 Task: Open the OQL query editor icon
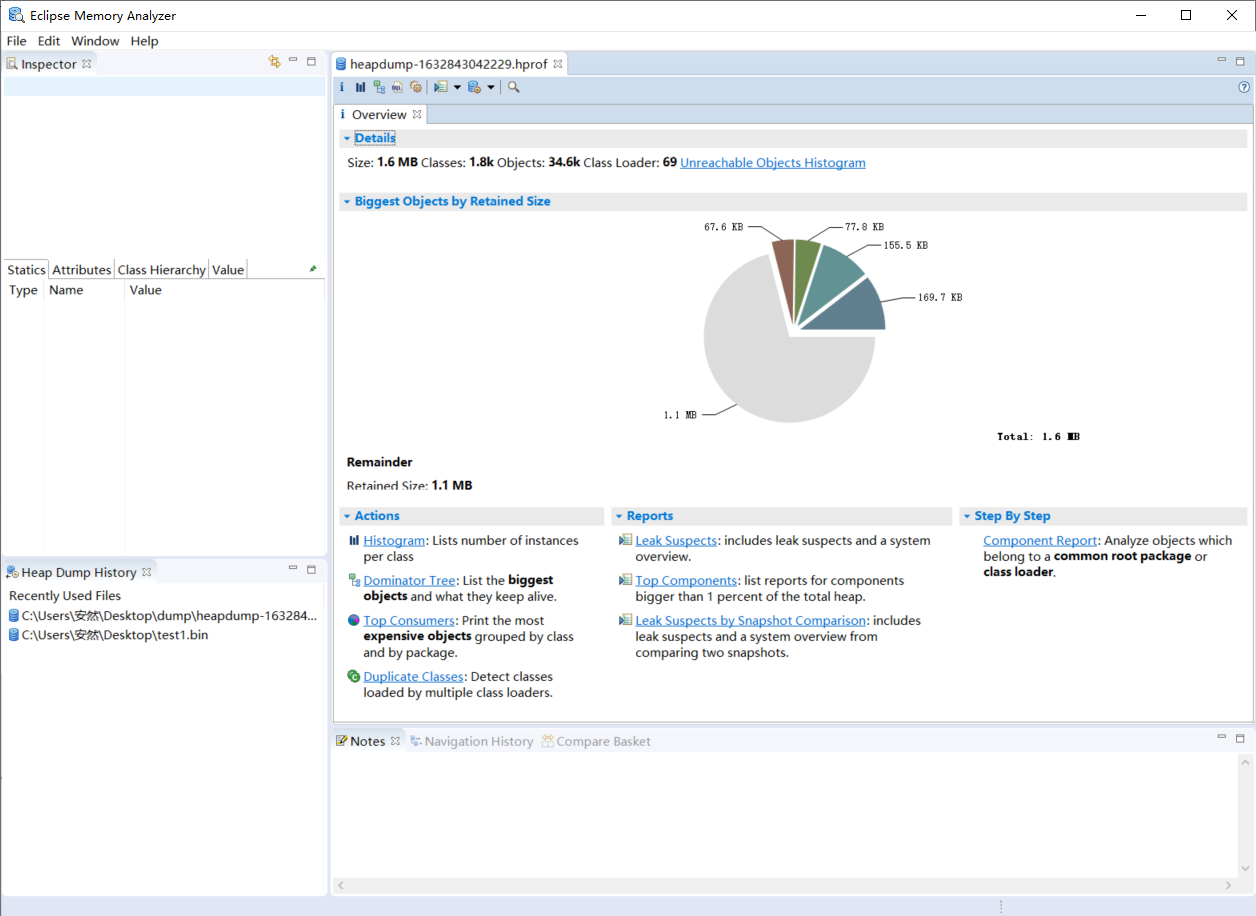(397, 87)
